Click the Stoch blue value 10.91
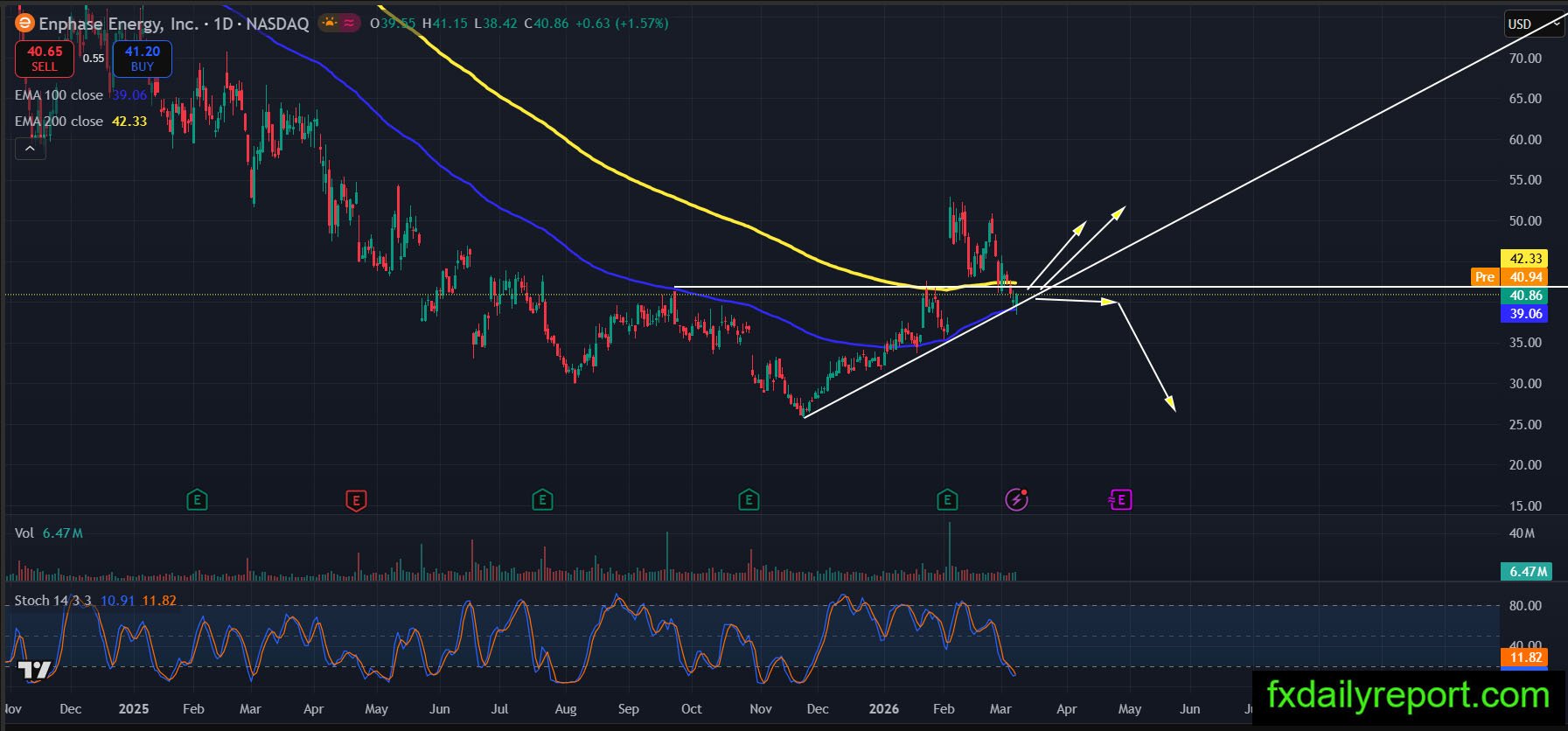The image size is (1568, 731). tap(118, 601)
